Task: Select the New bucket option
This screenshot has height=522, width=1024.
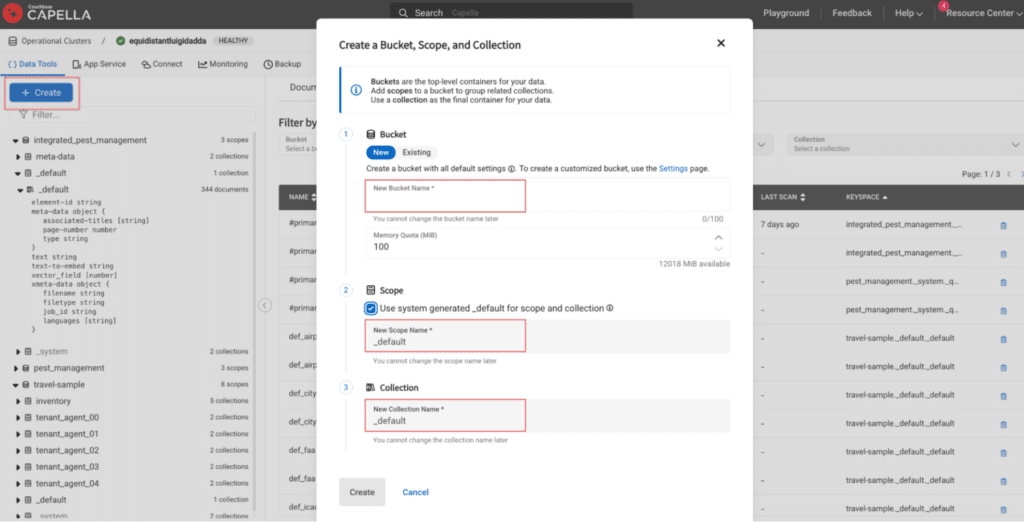Action: point(381,152)
